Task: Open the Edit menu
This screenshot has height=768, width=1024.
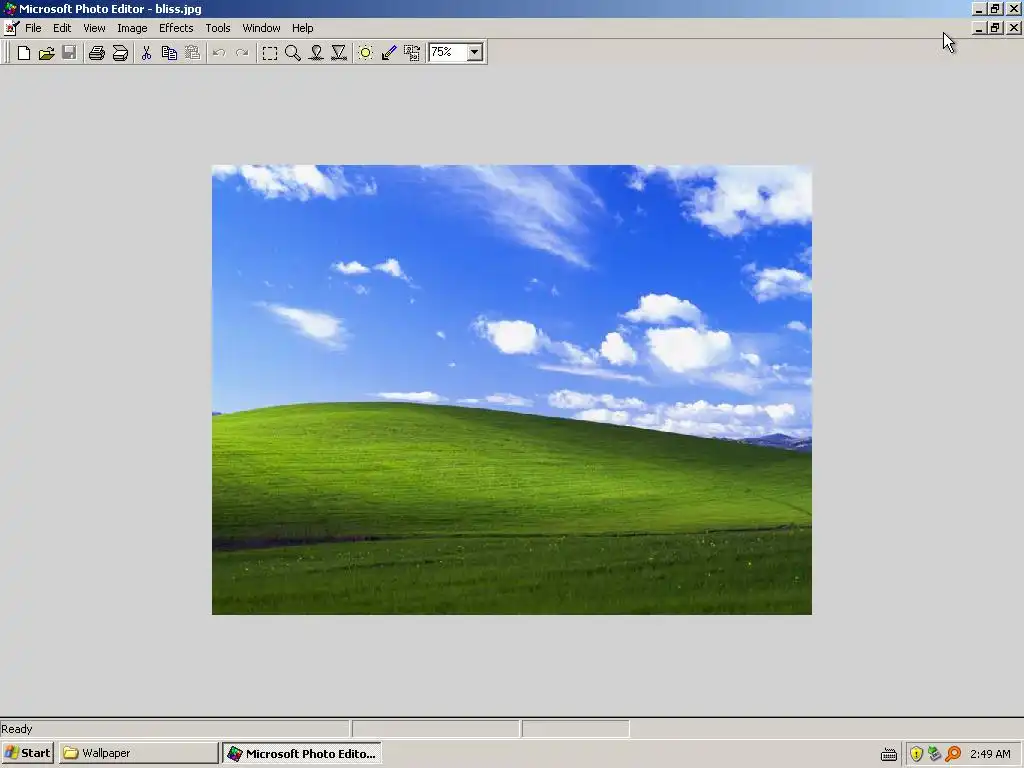Action: pos(62,28)
